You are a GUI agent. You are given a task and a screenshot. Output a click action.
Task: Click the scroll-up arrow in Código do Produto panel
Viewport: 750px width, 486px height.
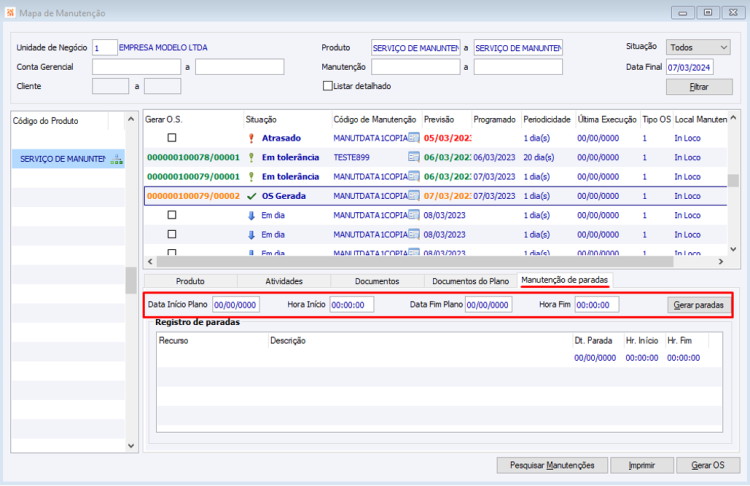(x=130, y=118)
